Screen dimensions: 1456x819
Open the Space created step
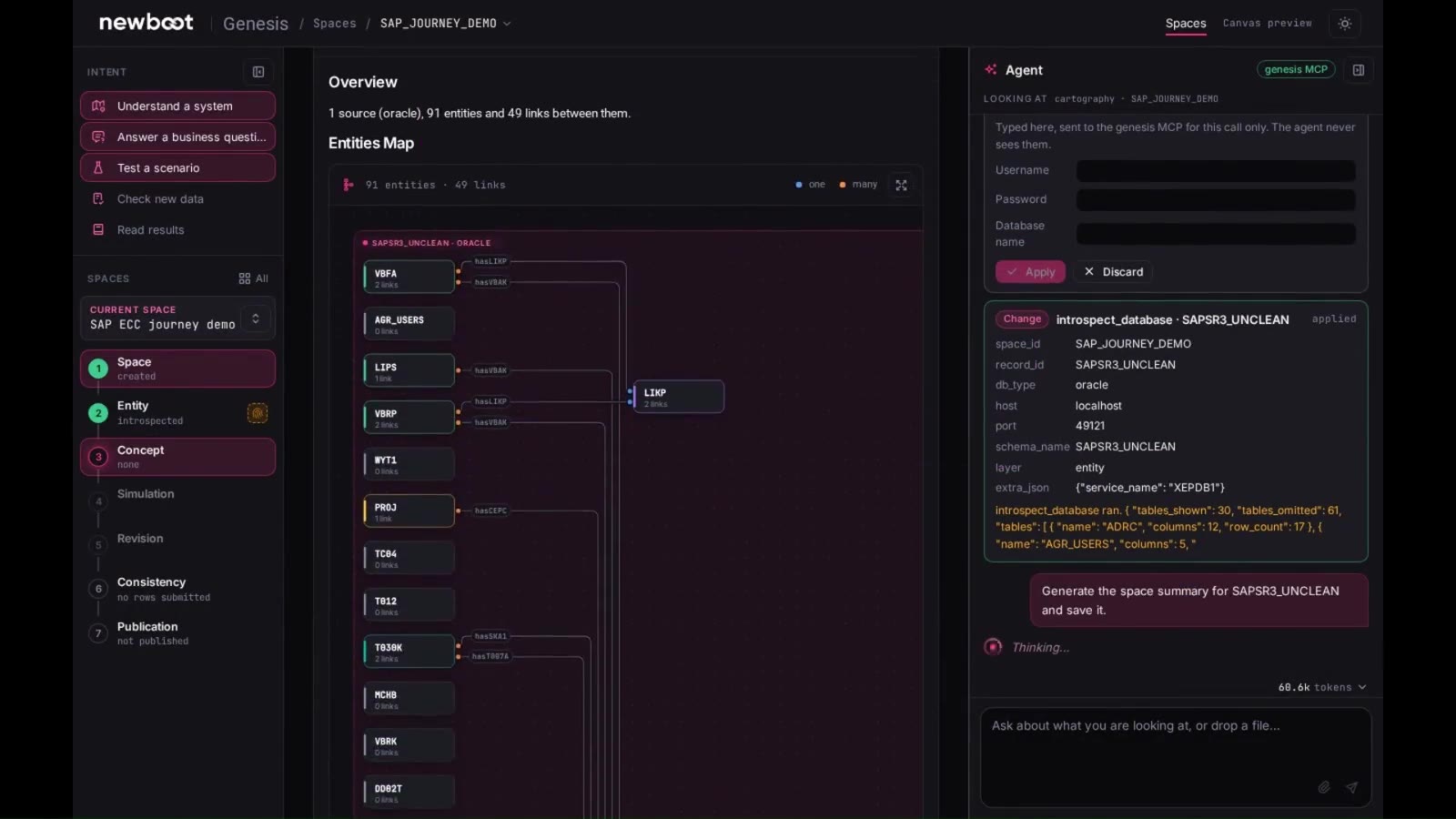click(177, 369)
